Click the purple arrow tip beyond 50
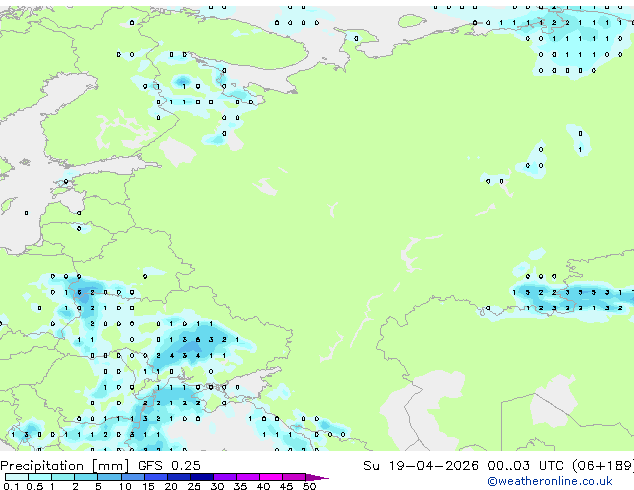The image size is (634, 490). tap(317, 477)
